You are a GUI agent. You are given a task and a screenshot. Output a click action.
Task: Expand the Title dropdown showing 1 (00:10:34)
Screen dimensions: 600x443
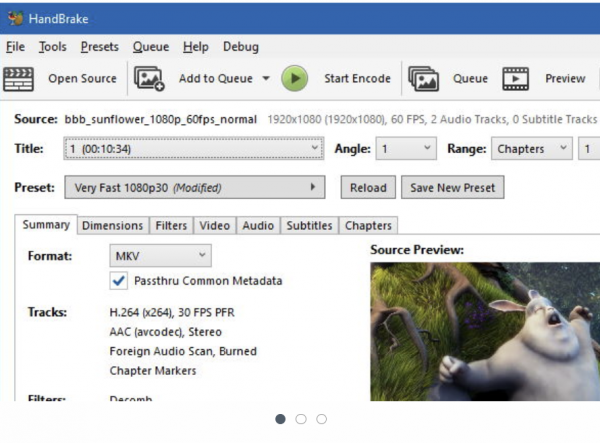(x=194, y=148)
